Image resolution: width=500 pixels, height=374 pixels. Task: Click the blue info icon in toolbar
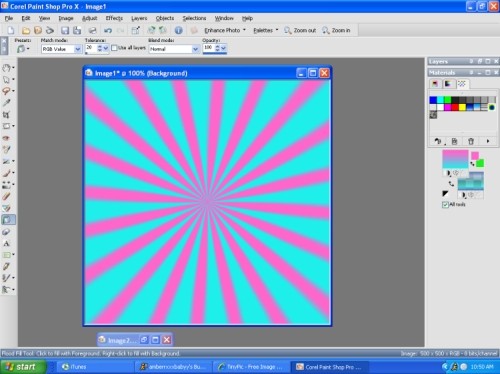(x=179, y=30)
